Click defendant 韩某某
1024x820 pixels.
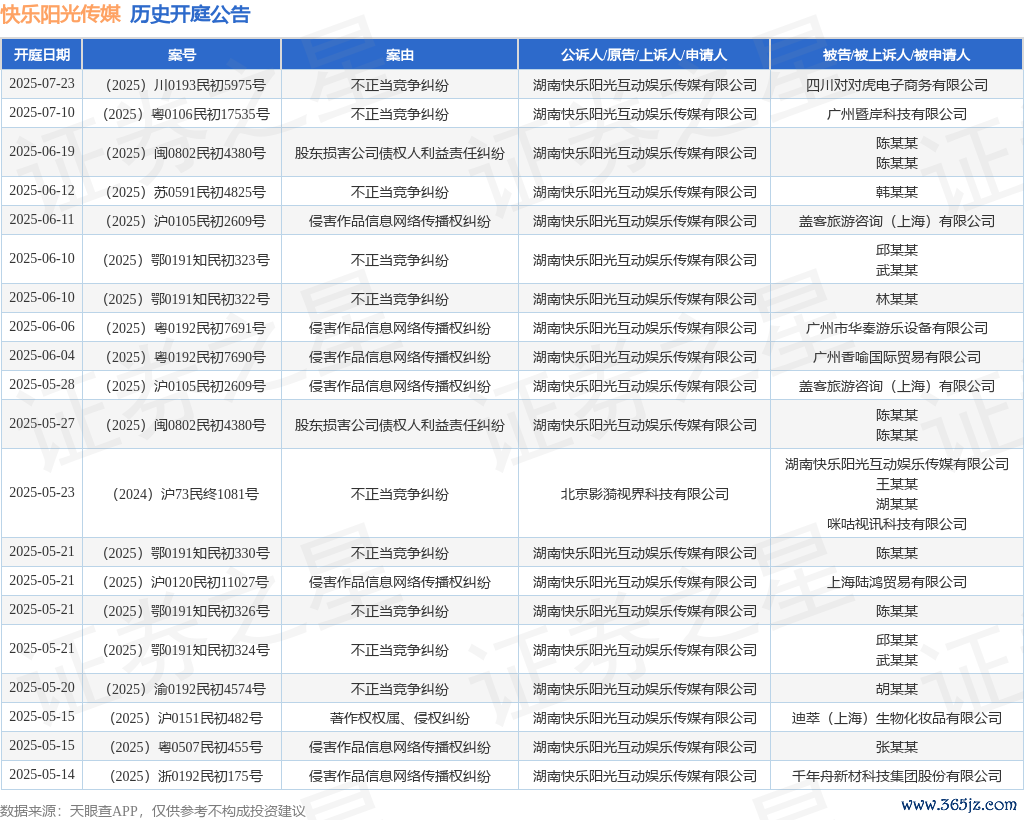click(897, 192)
